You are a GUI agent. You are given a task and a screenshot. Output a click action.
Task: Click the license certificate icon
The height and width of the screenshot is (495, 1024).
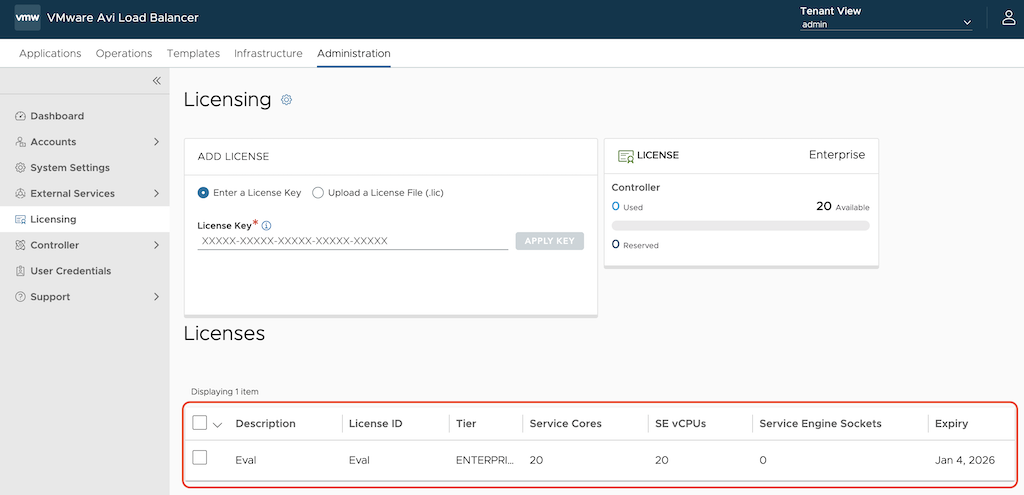[x=626, y=156]
